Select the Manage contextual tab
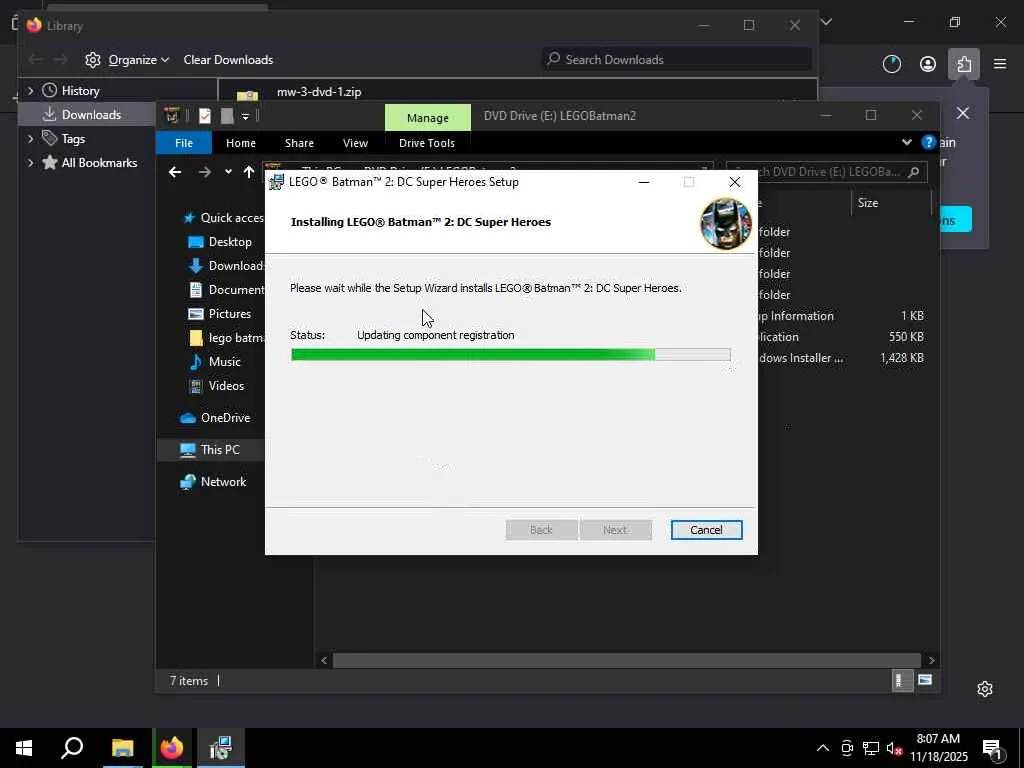Viewport: 1024px width, 768px height. pos(428,118)
